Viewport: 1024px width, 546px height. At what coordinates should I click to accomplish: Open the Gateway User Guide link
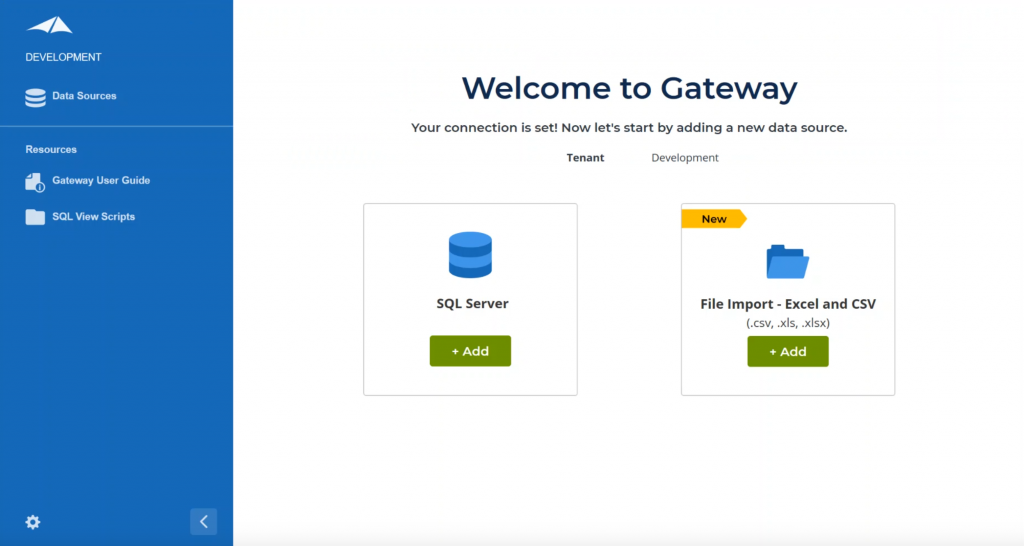pyautogui.click(x=101, y=181)
